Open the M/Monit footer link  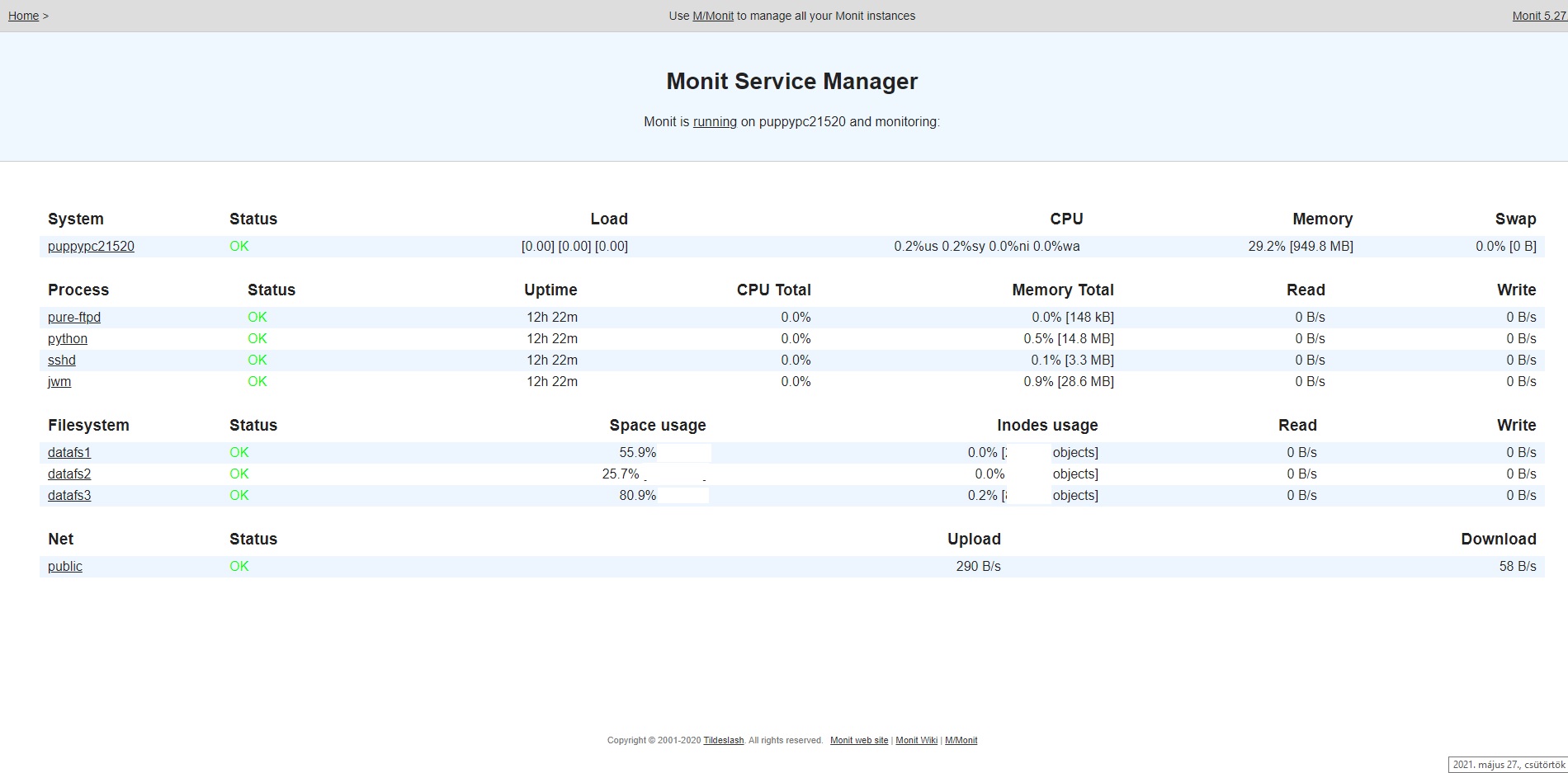click(961, 740)
